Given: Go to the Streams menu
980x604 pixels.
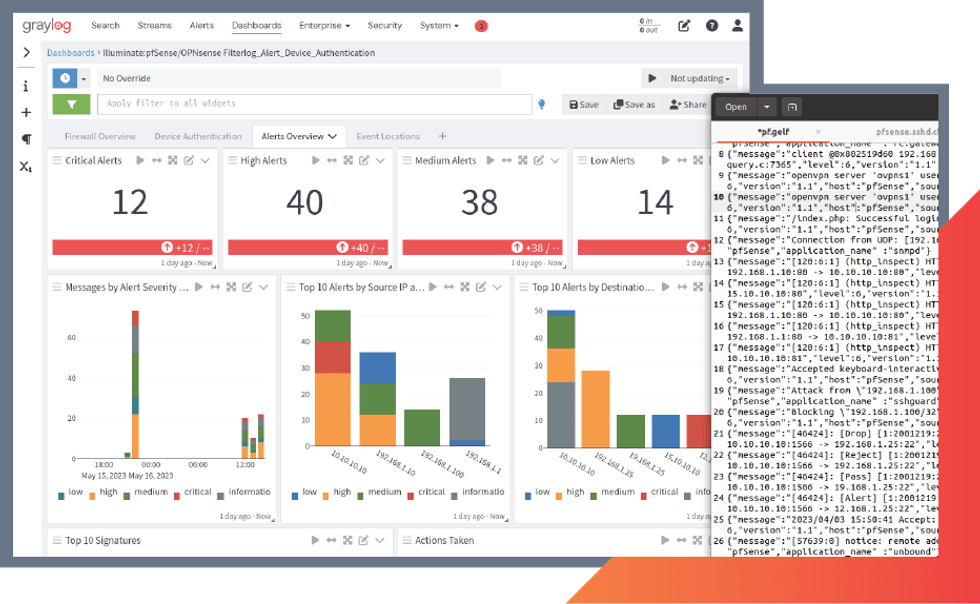Looking at the screenshot, I should [155, 26].
